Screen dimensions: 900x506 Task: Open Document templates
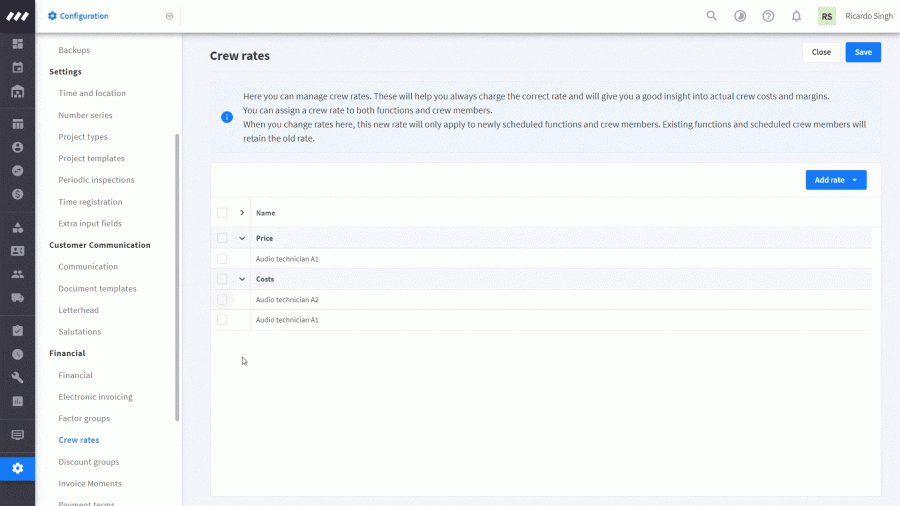click(x=97, y=288)
